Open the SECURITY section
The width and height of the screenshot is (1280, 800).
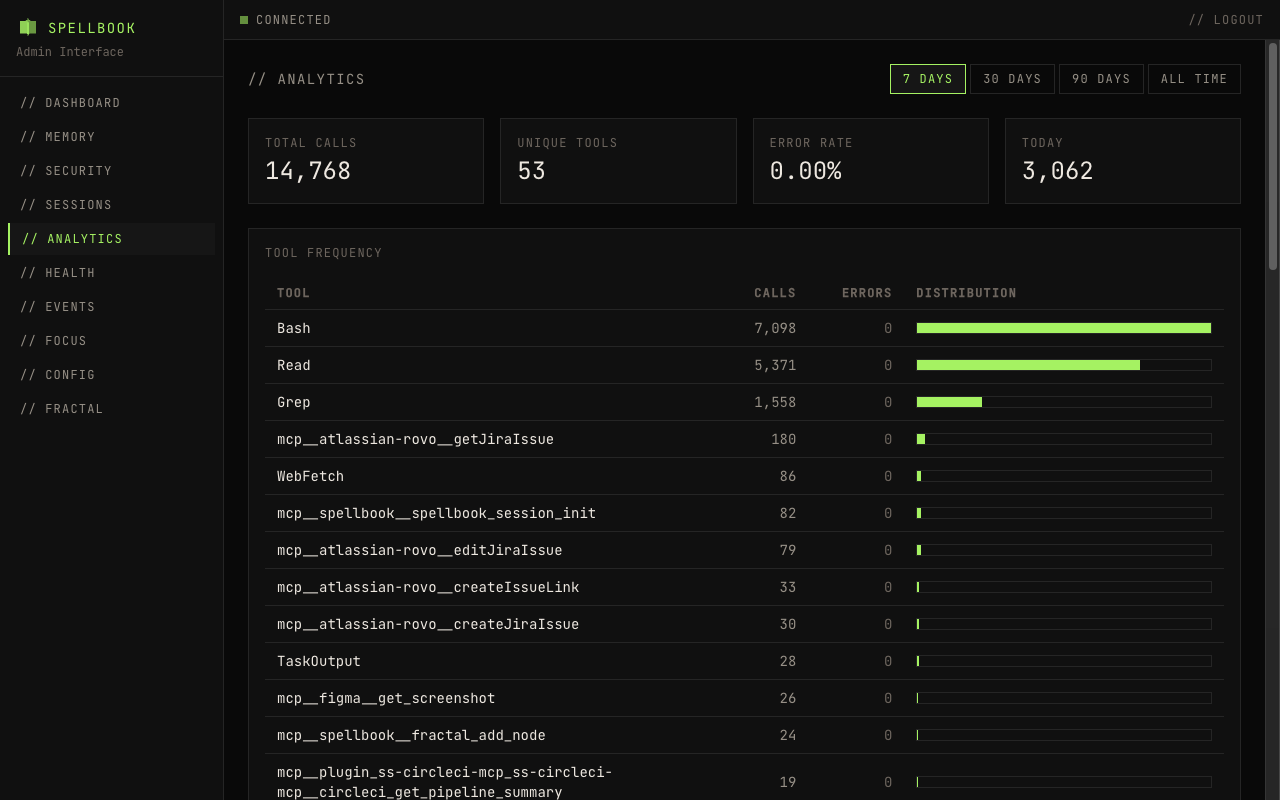point(66,170)
